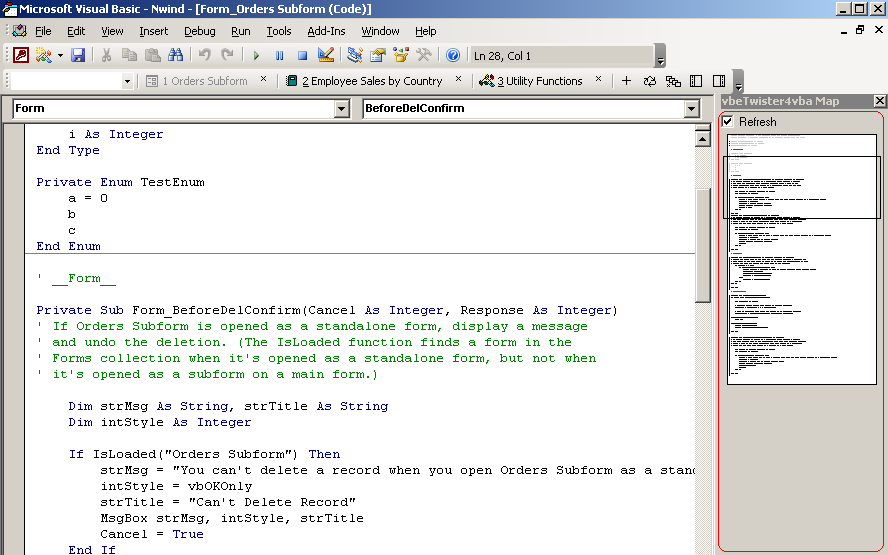Image resolution: width=888 pixels, height=555 pixels.
Task: Add a new tab with the plus icon
Action: 626,81
